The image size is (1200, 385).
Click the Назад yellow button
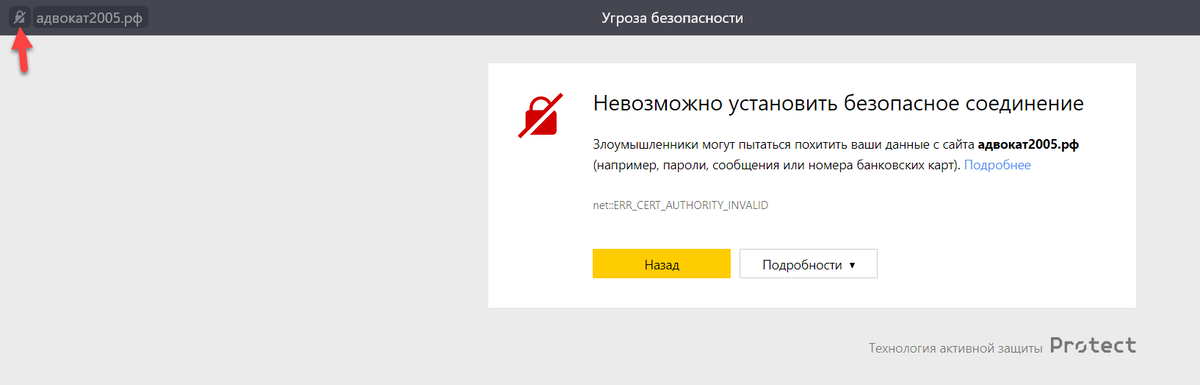click(662, 265)
